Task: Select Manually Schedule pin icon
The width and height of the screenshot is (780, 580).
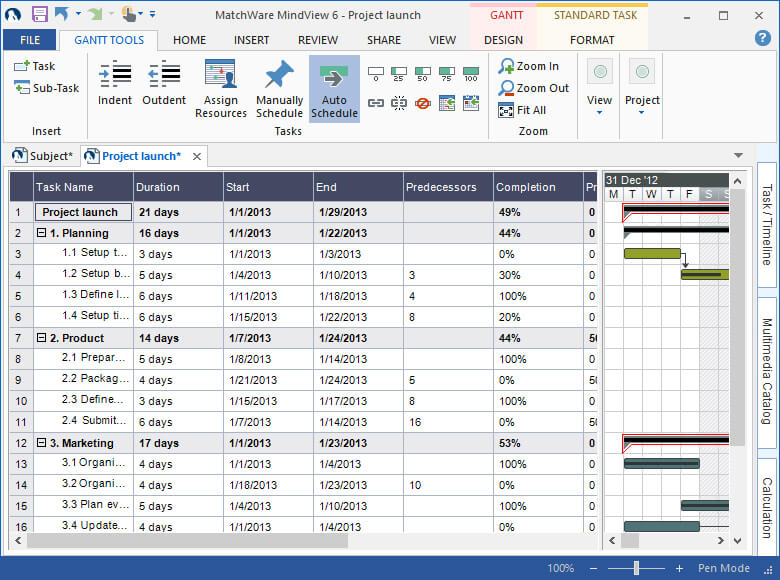Action: click(279, 75)
